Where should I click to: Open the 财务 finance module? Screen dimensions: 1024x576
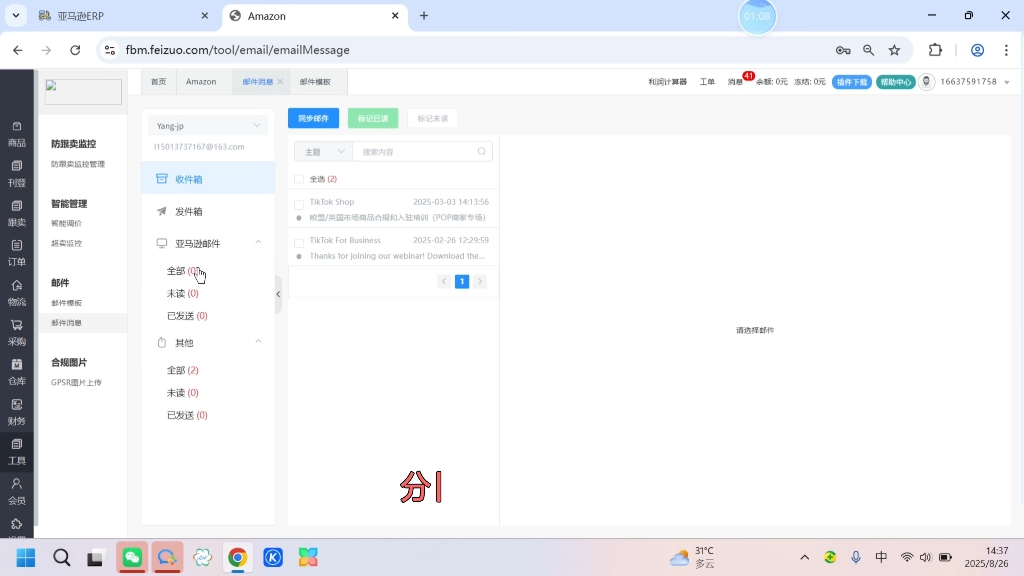click(x=17, y=412)
